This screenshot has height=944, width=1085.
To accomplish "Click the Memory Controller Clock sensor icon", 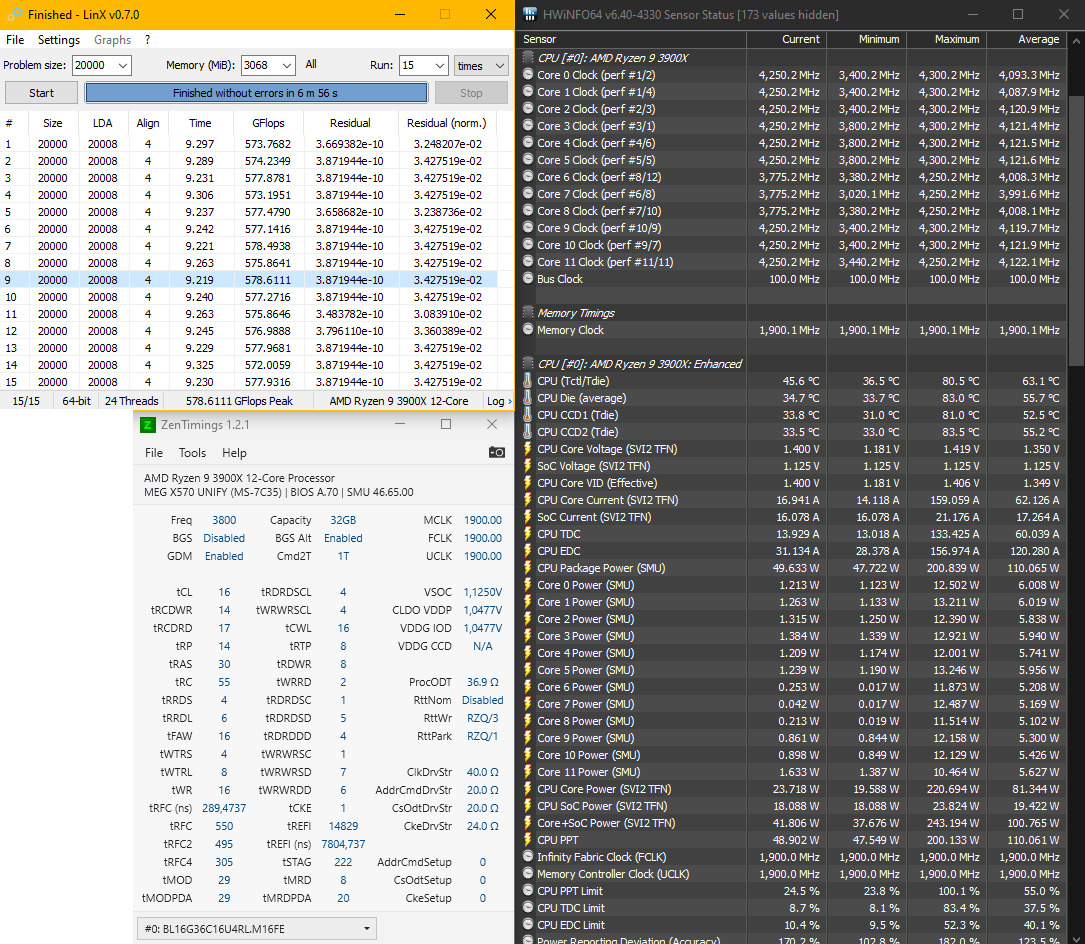I will pos(528,874).
